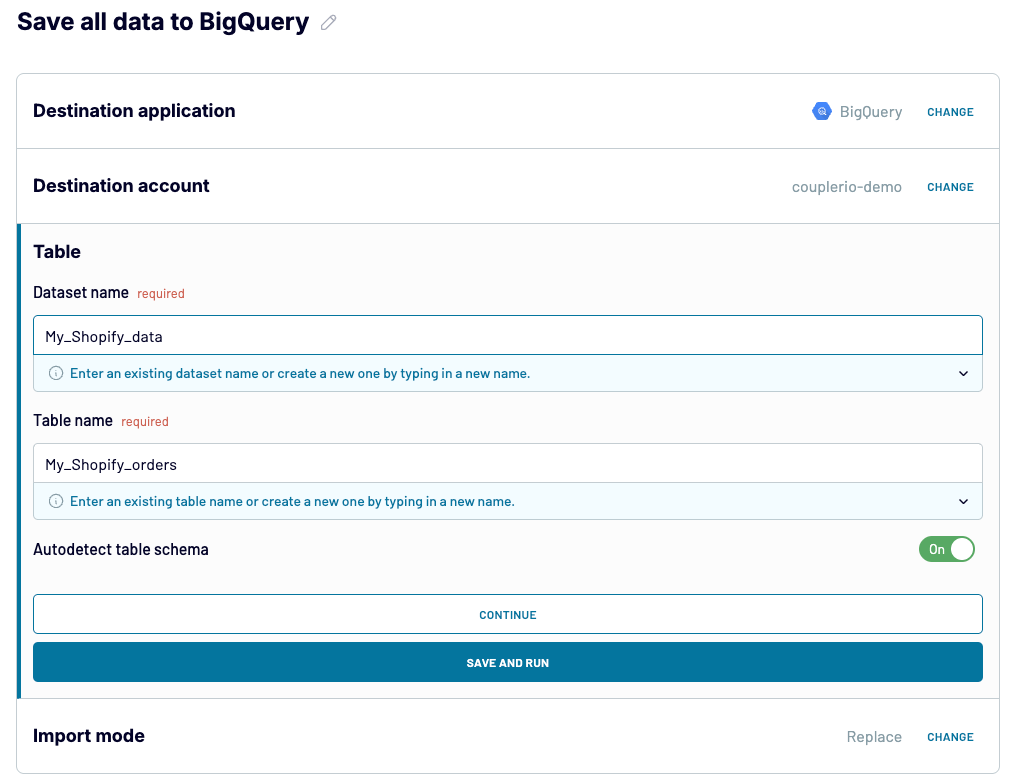Click the 'Replace' import mode value

point(874,737)
